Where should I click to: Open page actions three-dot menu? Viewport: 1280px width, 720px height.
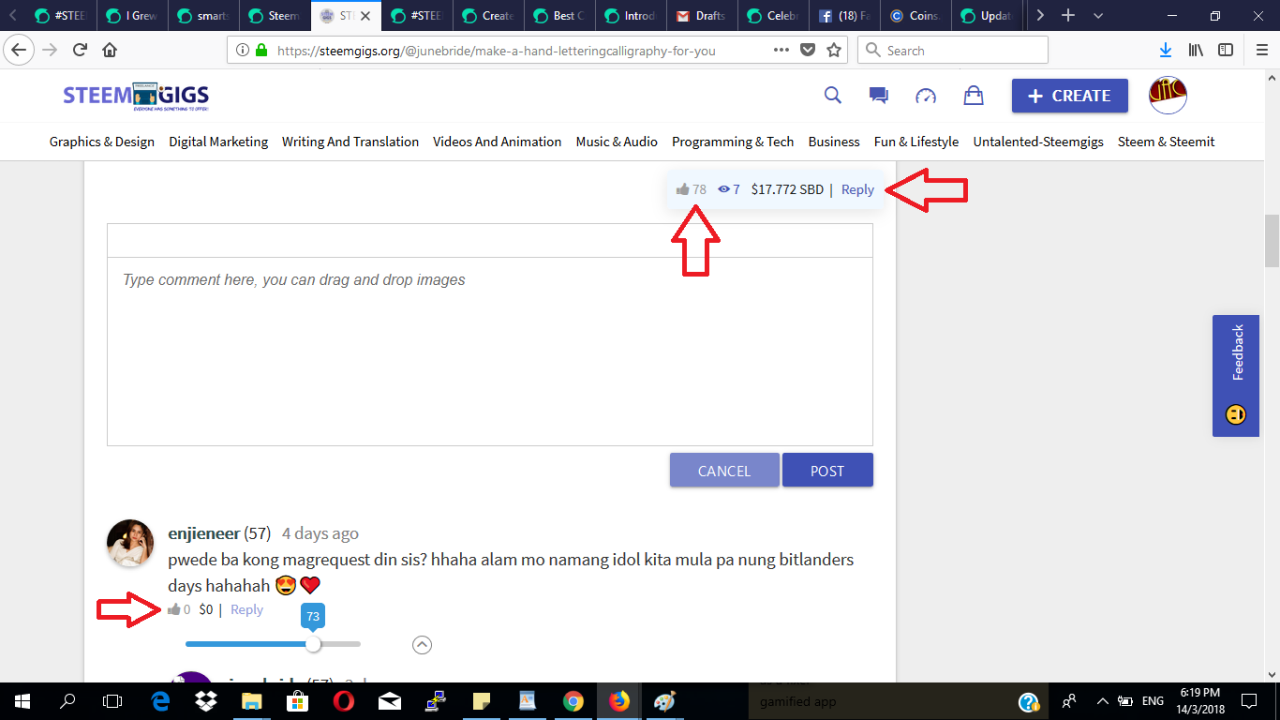[x=782, y=50]
